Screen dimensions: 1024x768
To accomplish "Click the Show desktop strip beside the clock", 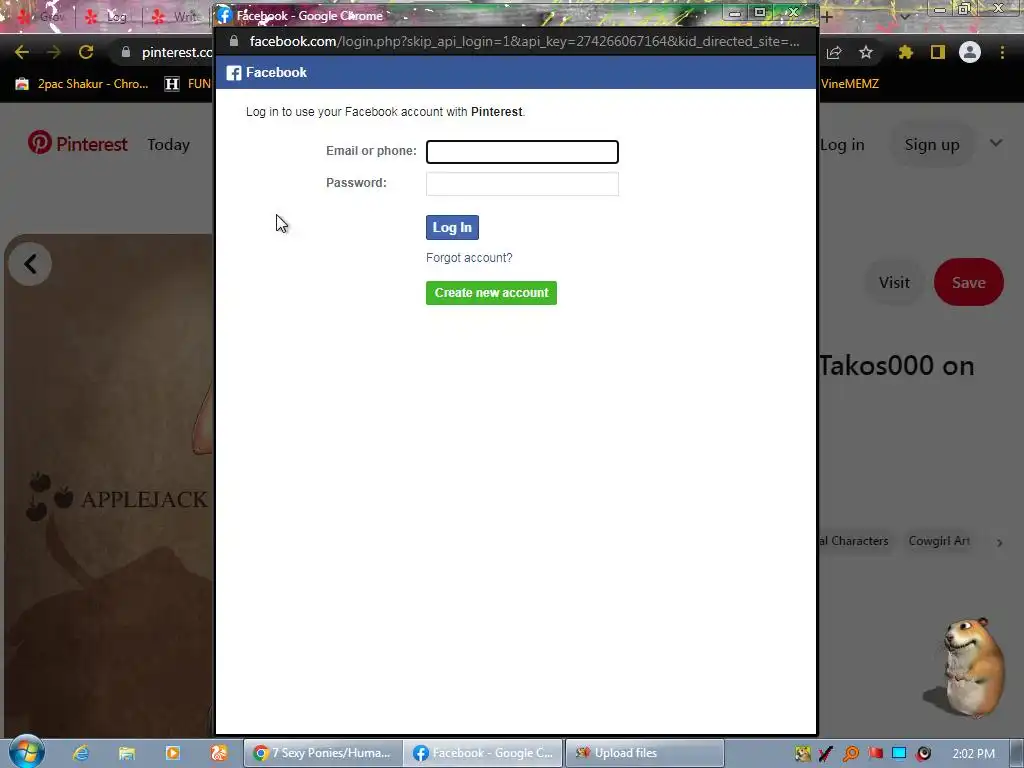I will tap(1017, 753).
